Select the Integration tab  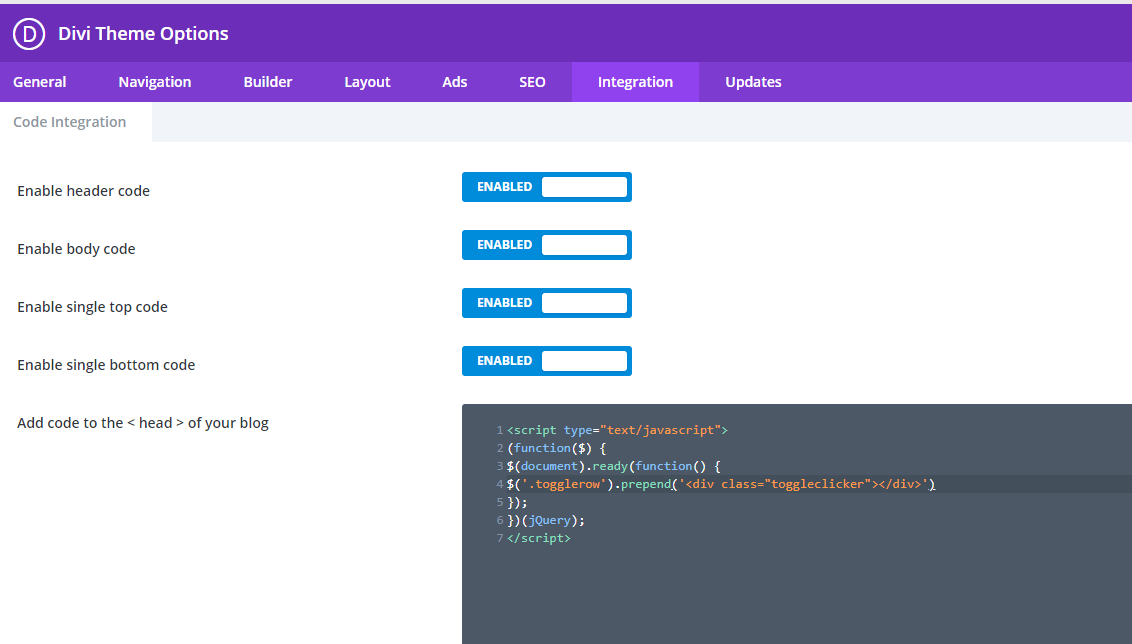(x=635, y=82)
